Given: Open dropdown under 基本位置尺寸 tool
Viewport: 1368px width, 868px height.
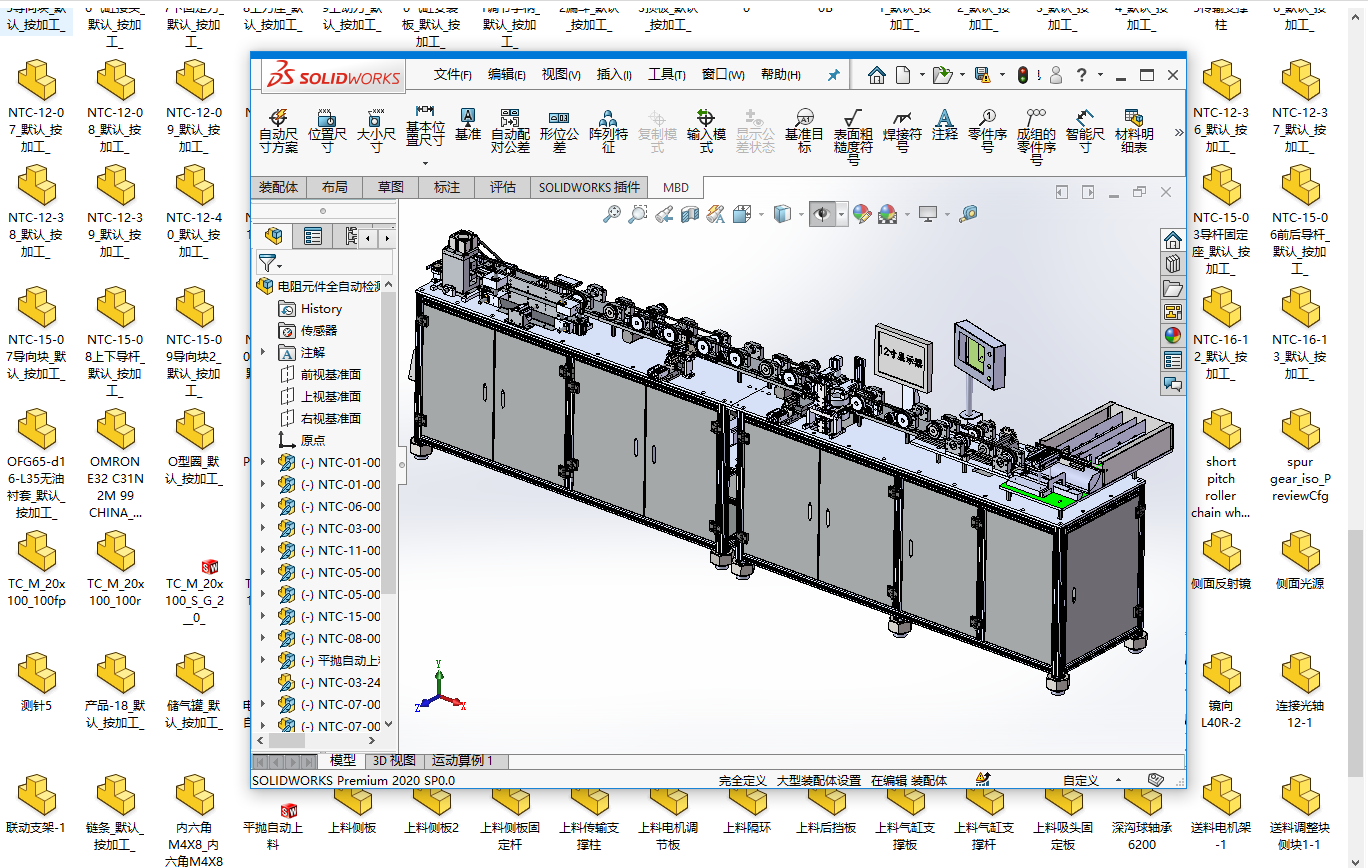Looking at the screenshot, I should click(425, 163).
